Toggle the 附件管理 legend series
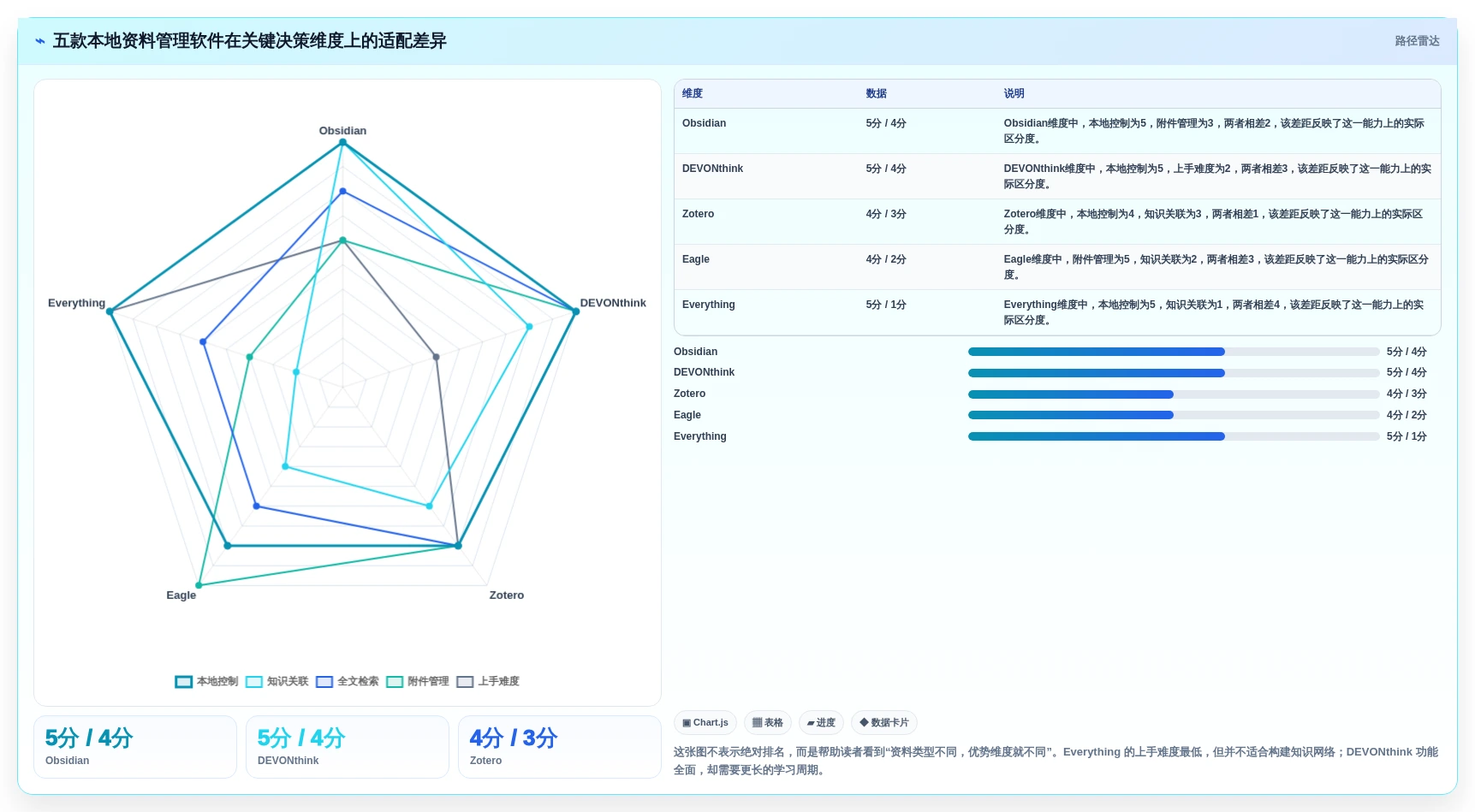The height and width of the screenshot is (812, 1475). [x=417, y=682]
